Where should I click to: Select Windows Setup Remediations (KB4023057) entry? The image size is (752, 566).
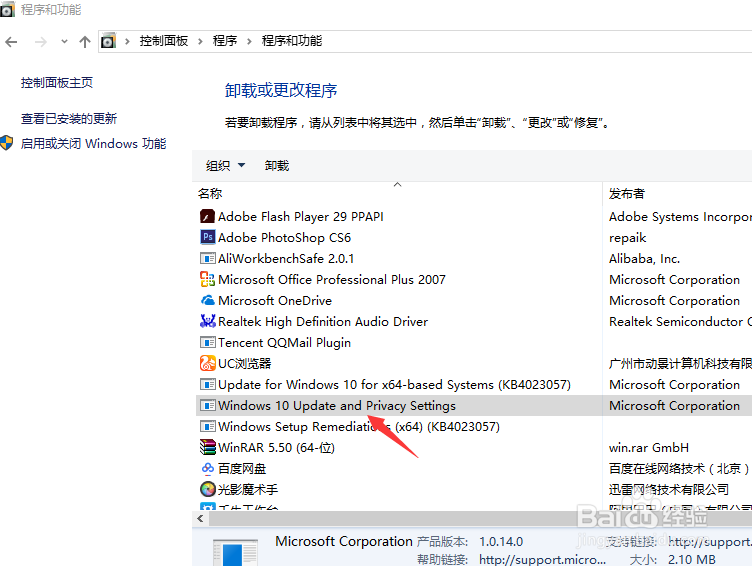359,427
